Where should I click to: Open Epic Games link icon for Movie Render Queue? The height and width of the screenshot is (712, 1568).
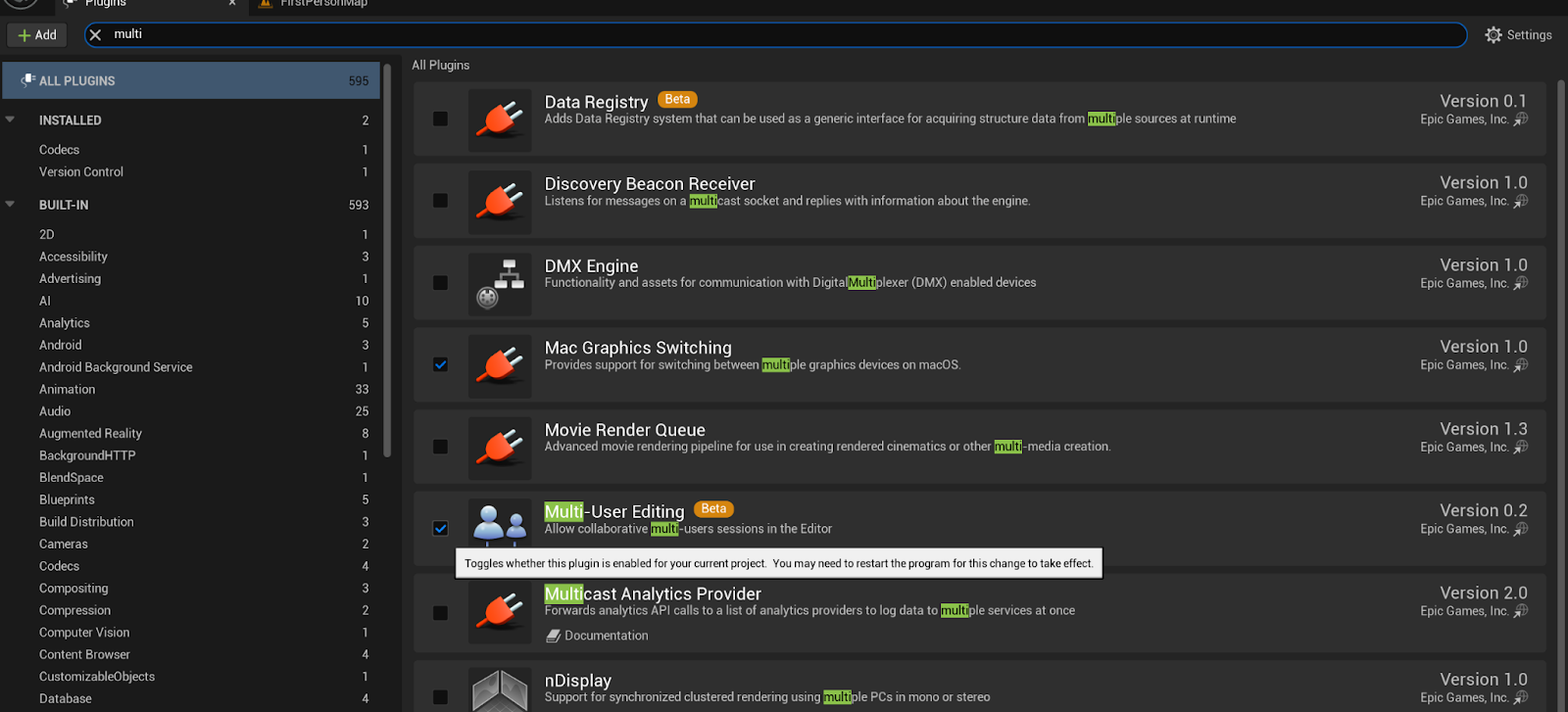(x=1521, y=447)
